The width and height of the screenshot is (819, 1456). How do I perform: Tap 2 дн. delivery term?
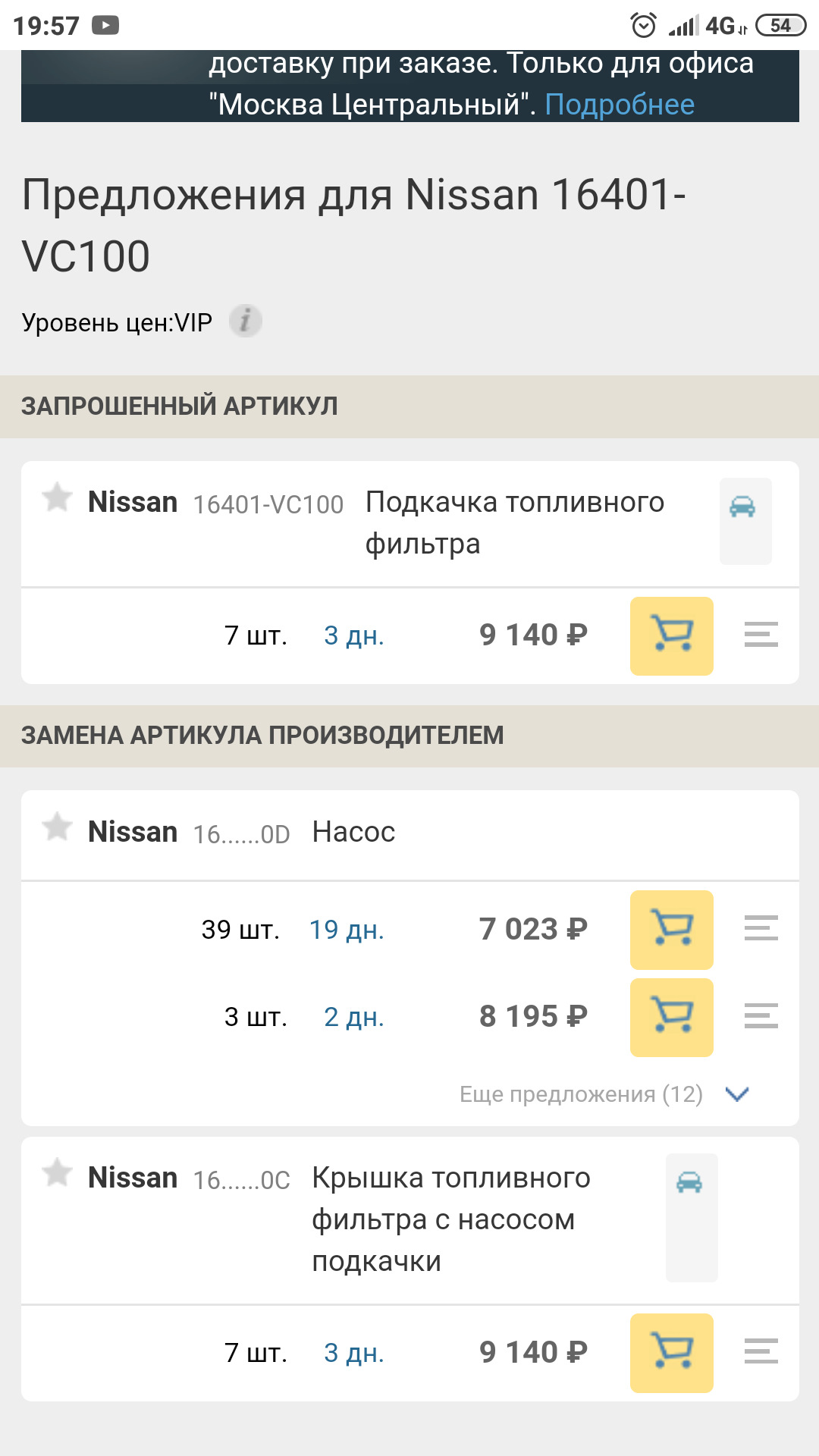[x=353, y=1017]
